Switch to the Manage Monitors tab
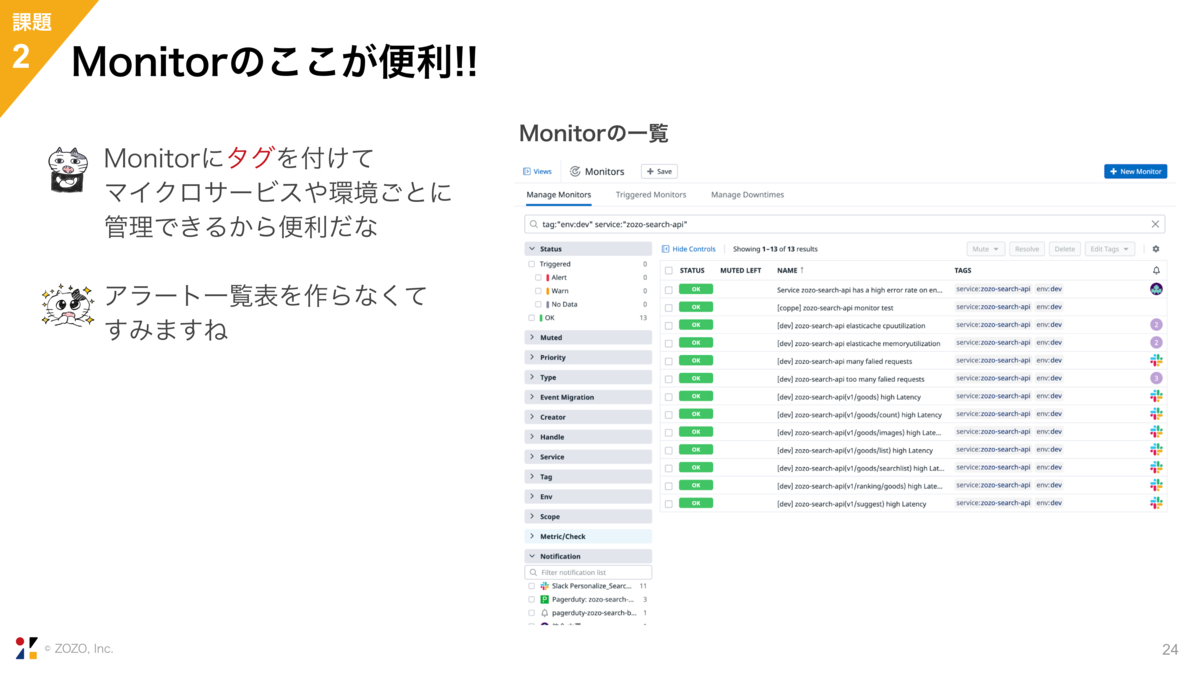1200x675 pixels. 559,195
